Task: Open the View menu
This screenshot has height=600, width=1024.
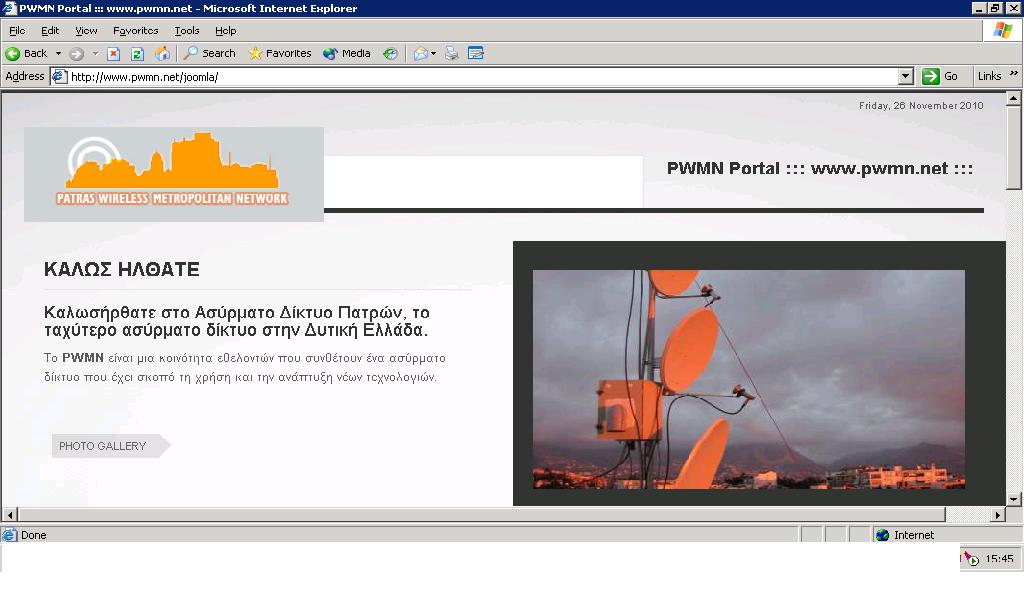Action: (x=86, y=31)
